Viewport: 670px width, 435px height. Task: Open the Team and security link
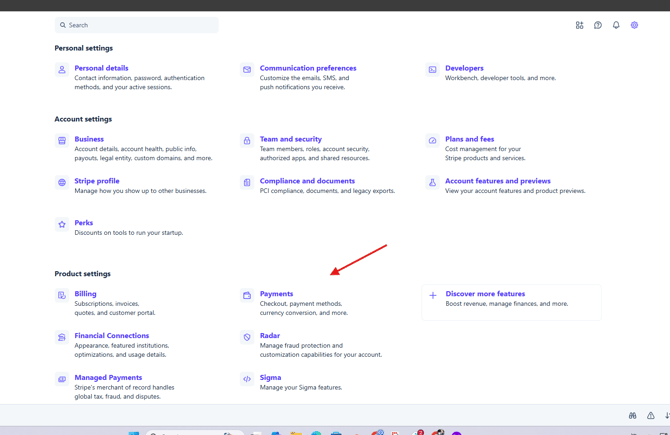291,139
